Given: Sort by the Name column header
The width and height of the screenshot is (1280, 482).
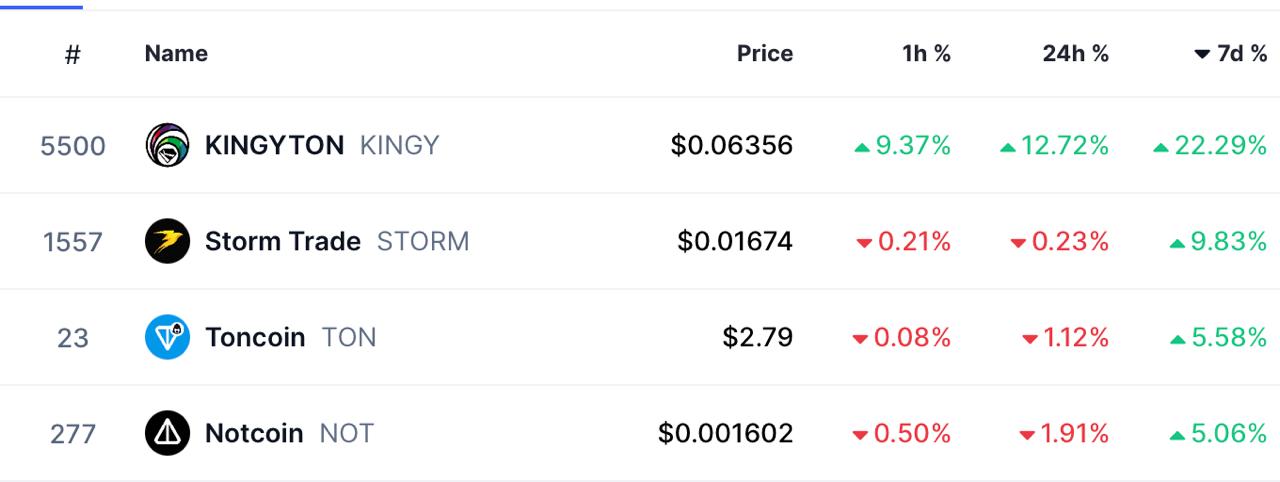Looking at the screenshot, I should pyautogui.click(x=176, y=54).
